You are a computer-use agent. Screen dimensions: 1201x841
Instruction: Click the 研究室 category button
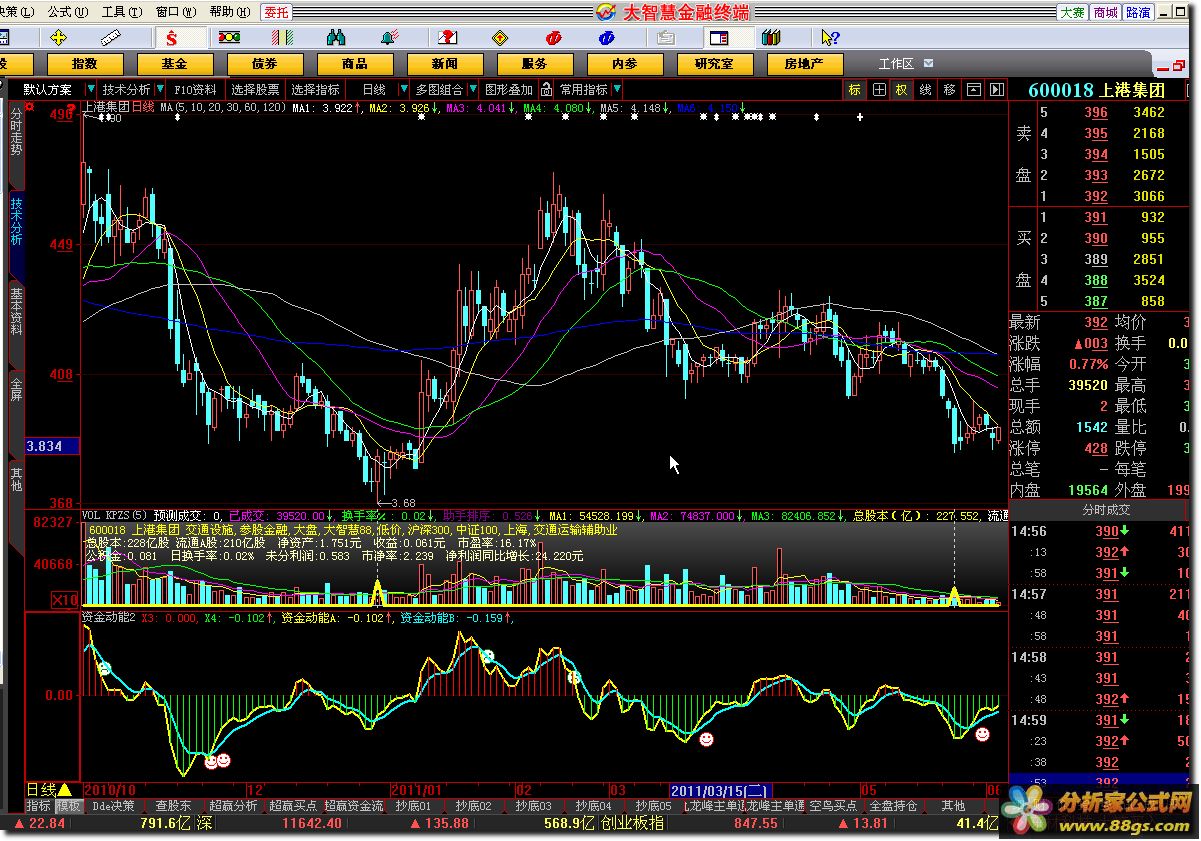(714, 63)
